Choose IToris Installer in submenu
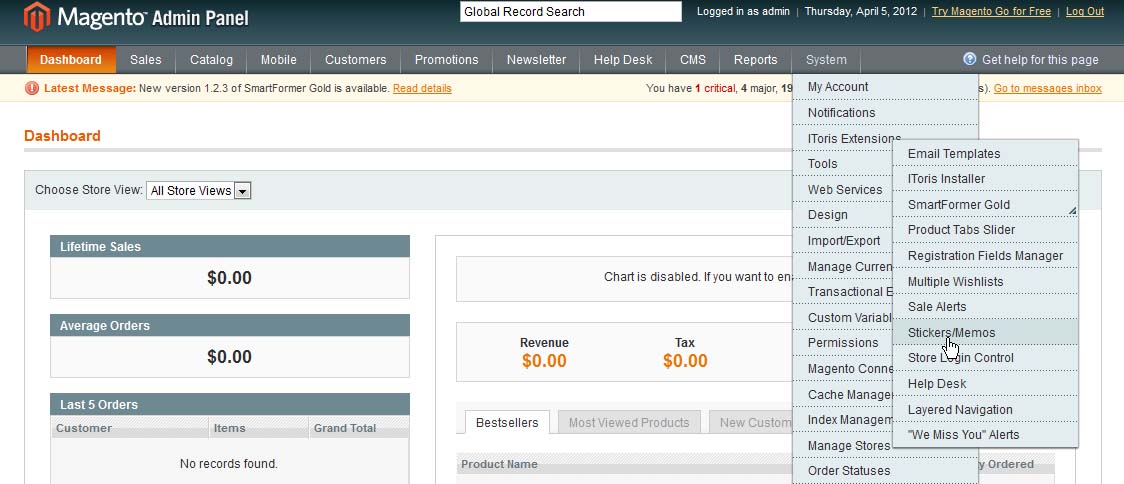Screen dimensions: 1124x484 coord(985,179)
